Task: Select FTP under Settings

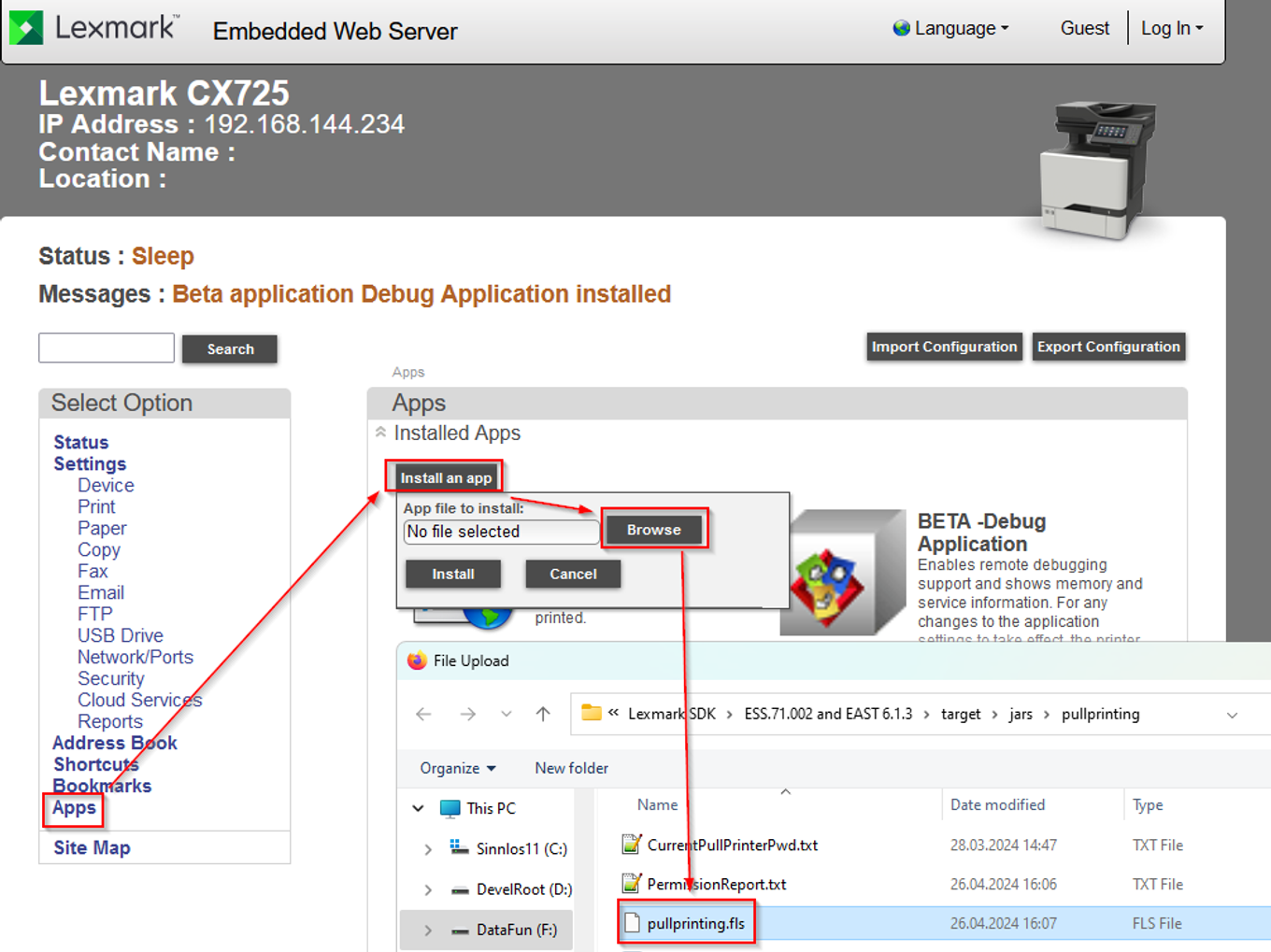Action: 95,614
